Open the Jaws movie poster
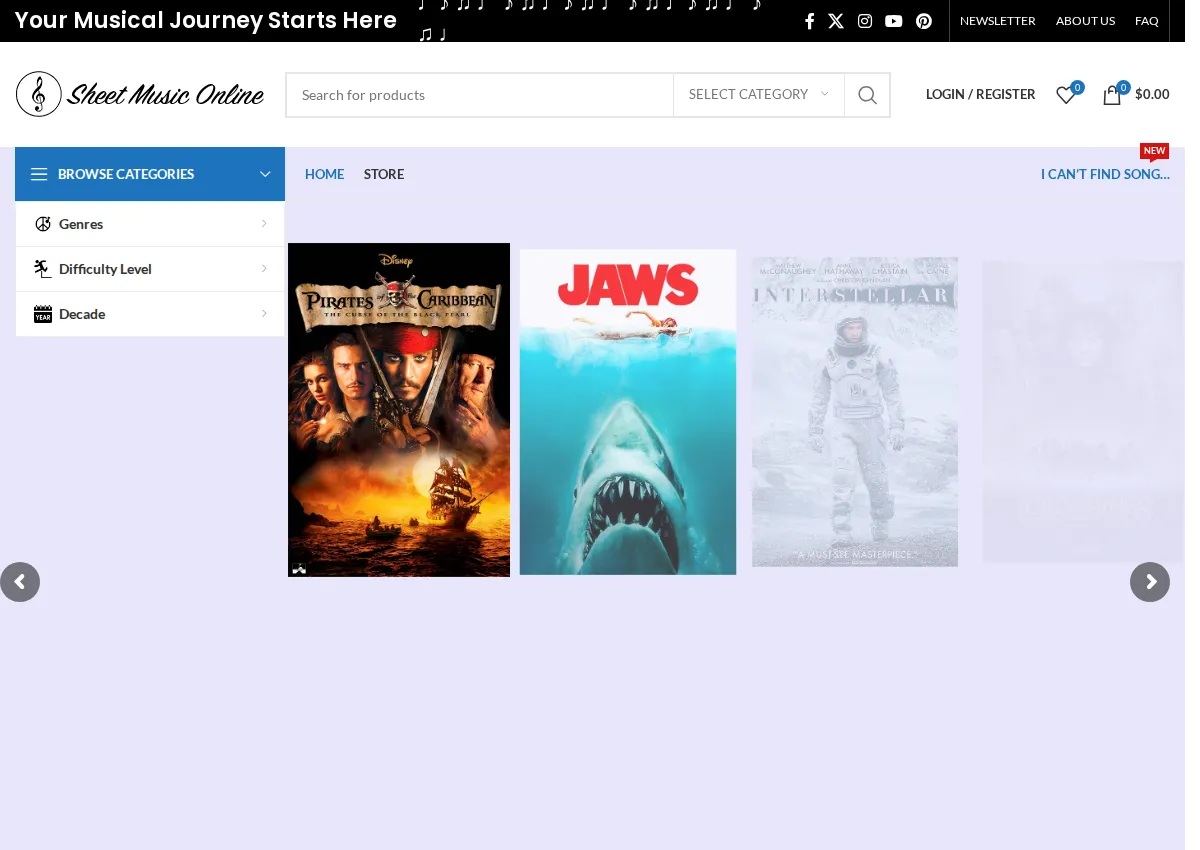Viewport: 1200px width, 850px height. point(628,412)
